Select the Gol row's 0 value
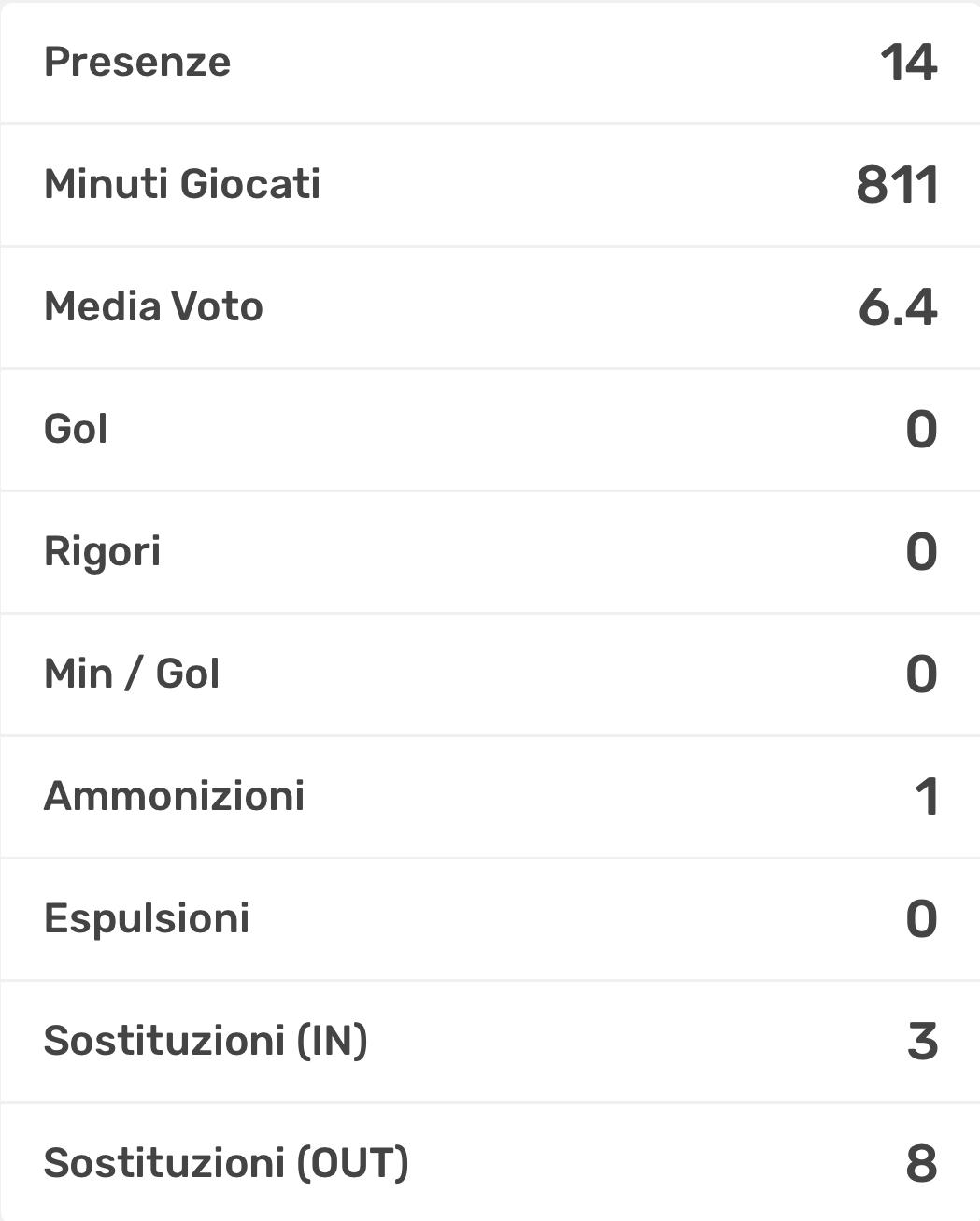Viewport: 980px width, 1221px height. pyautogui.click(x=921, y=429)
